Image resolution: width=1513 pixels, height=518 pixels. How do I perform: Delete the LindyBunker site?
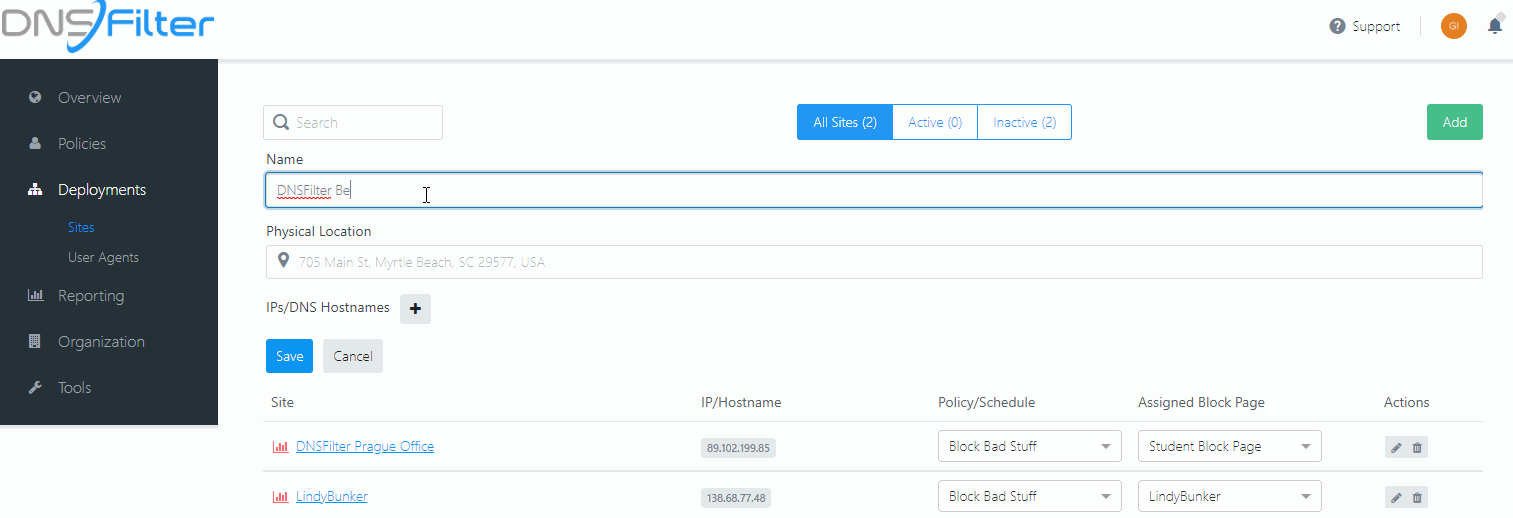tap(1417, 497)
